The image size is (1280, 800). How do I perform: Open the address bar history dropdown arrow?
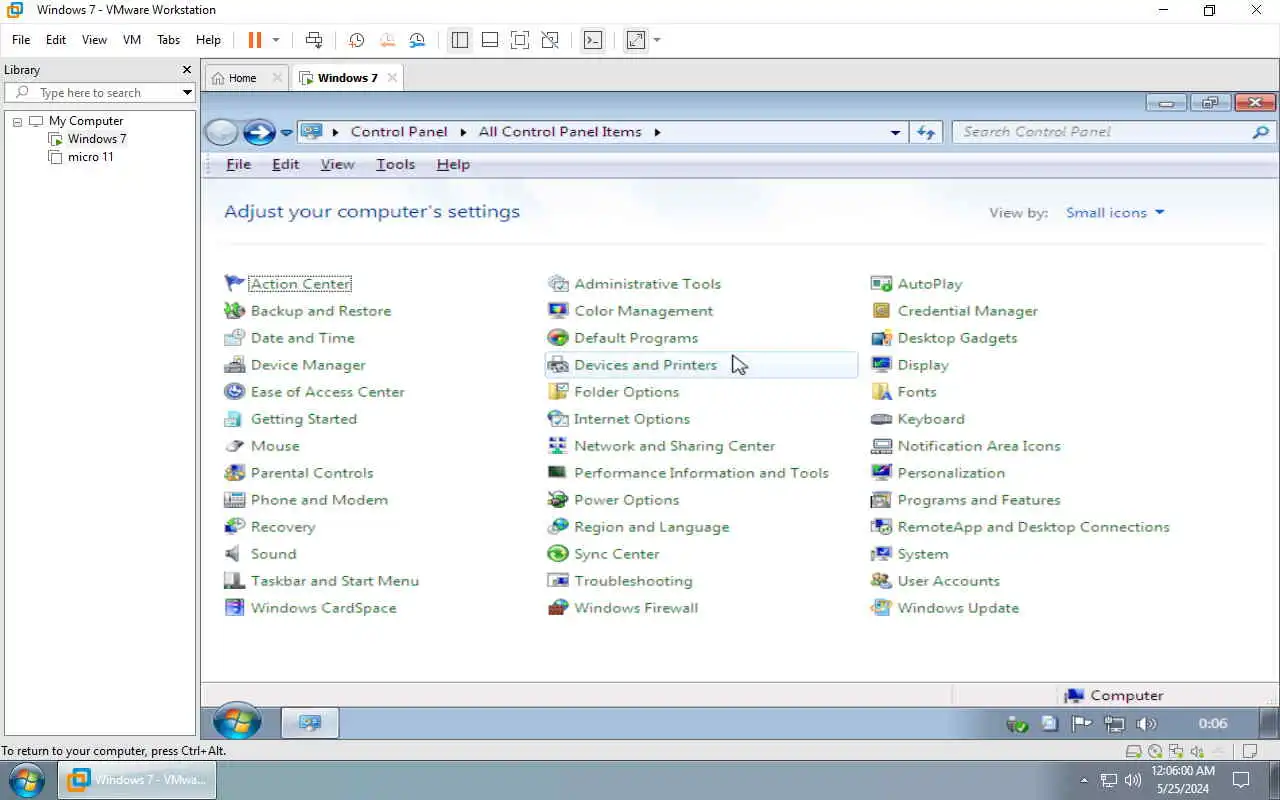[x=895, y=132]
